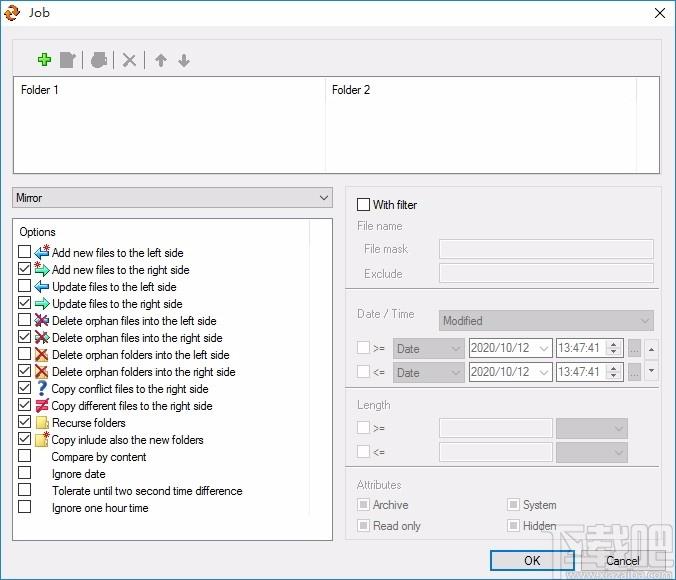Image resolution: width=676 pixels, height=580 pixels.
Task: Click the Update files right green arrow icon
Action: (x=42, y=304)
